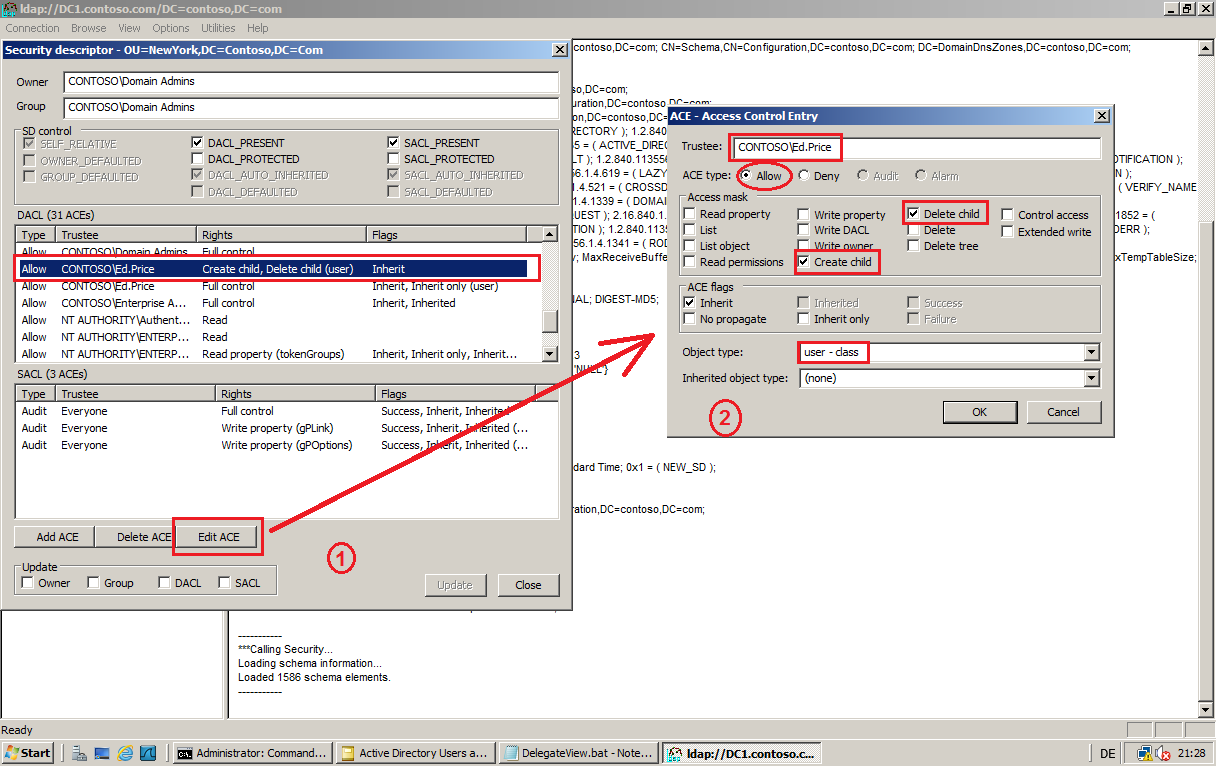This screenshot has width=1216, height=766.
Task: Check the Extended write checkbox
Action: click(1008, 232)
